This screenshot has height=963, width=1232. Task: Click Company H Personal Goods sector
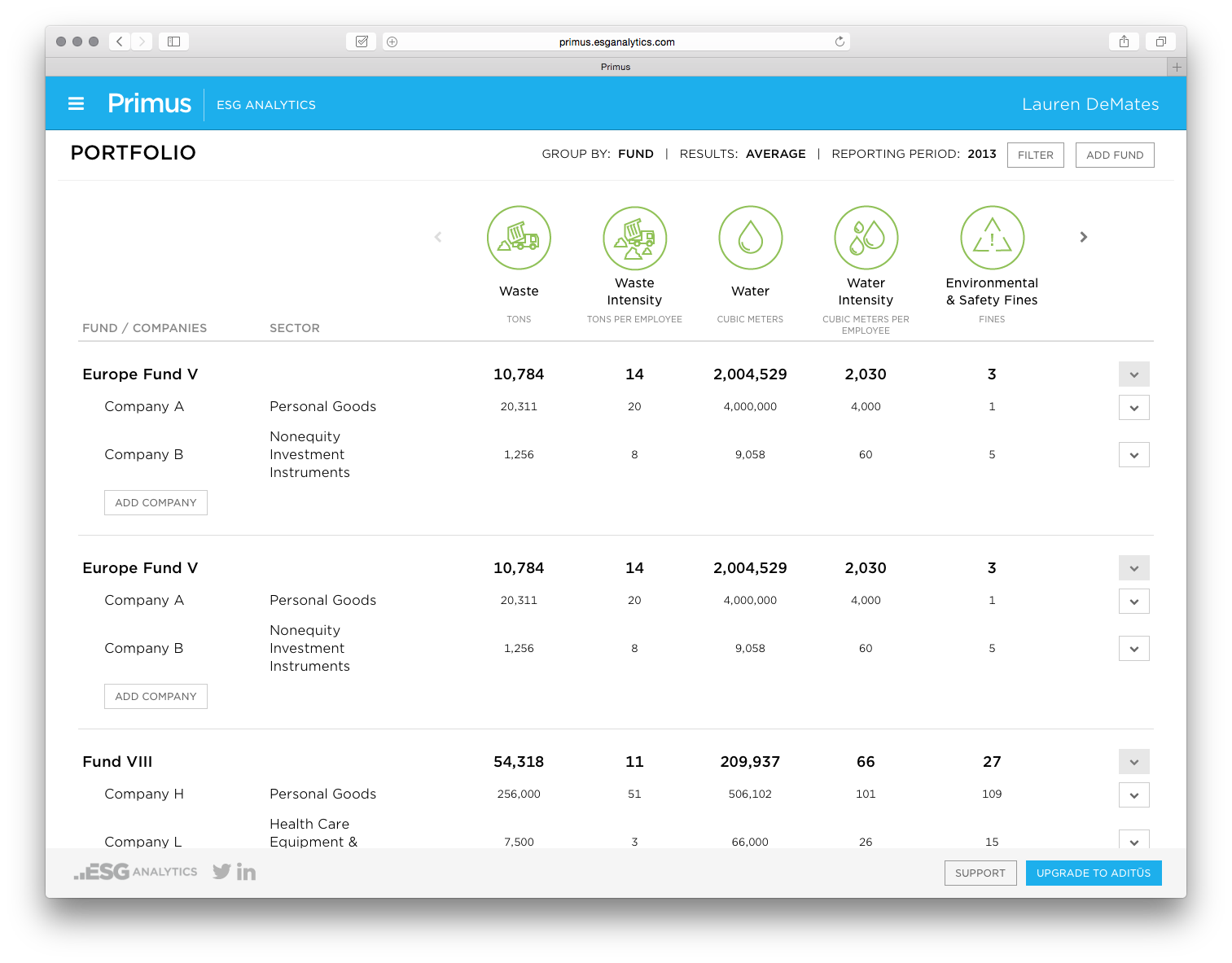click(x=322, y=794)
